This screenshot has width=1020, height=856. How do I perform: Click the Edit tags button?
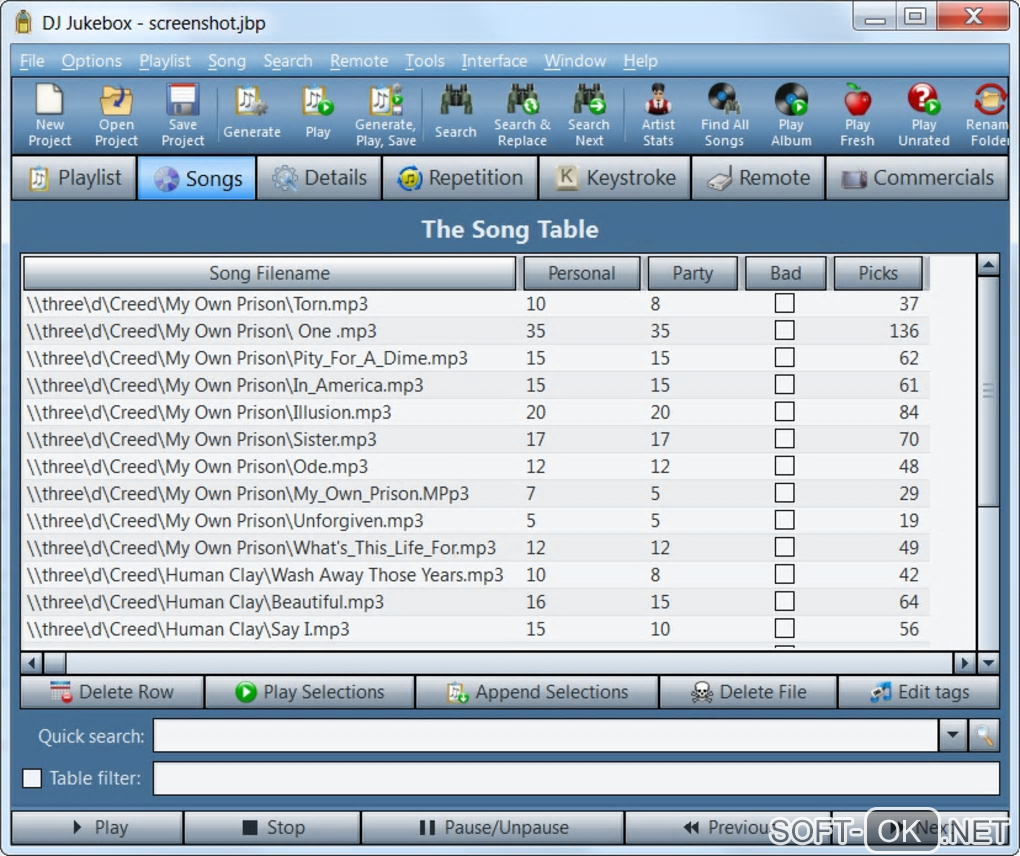coord(919,692)
